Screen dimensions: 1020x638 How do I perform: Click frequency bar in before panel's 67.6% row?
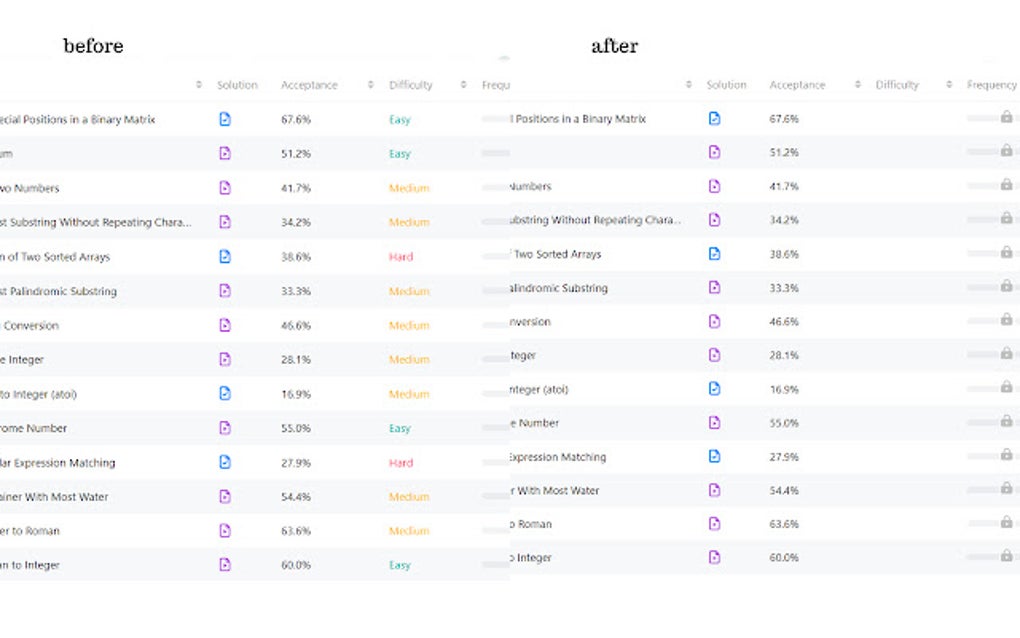(495, 119)
